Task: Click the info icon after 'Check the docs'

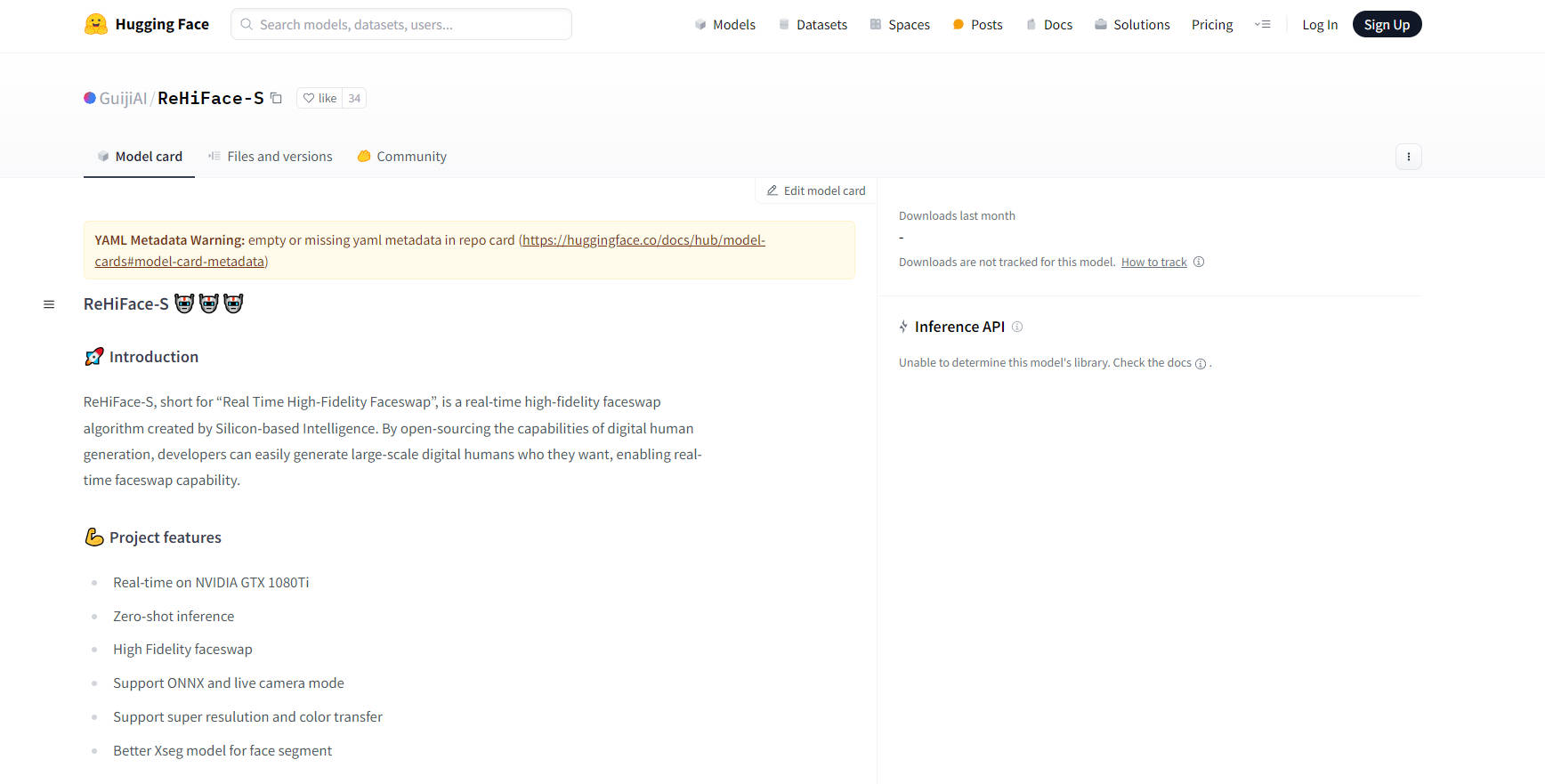Action: 1201,364
